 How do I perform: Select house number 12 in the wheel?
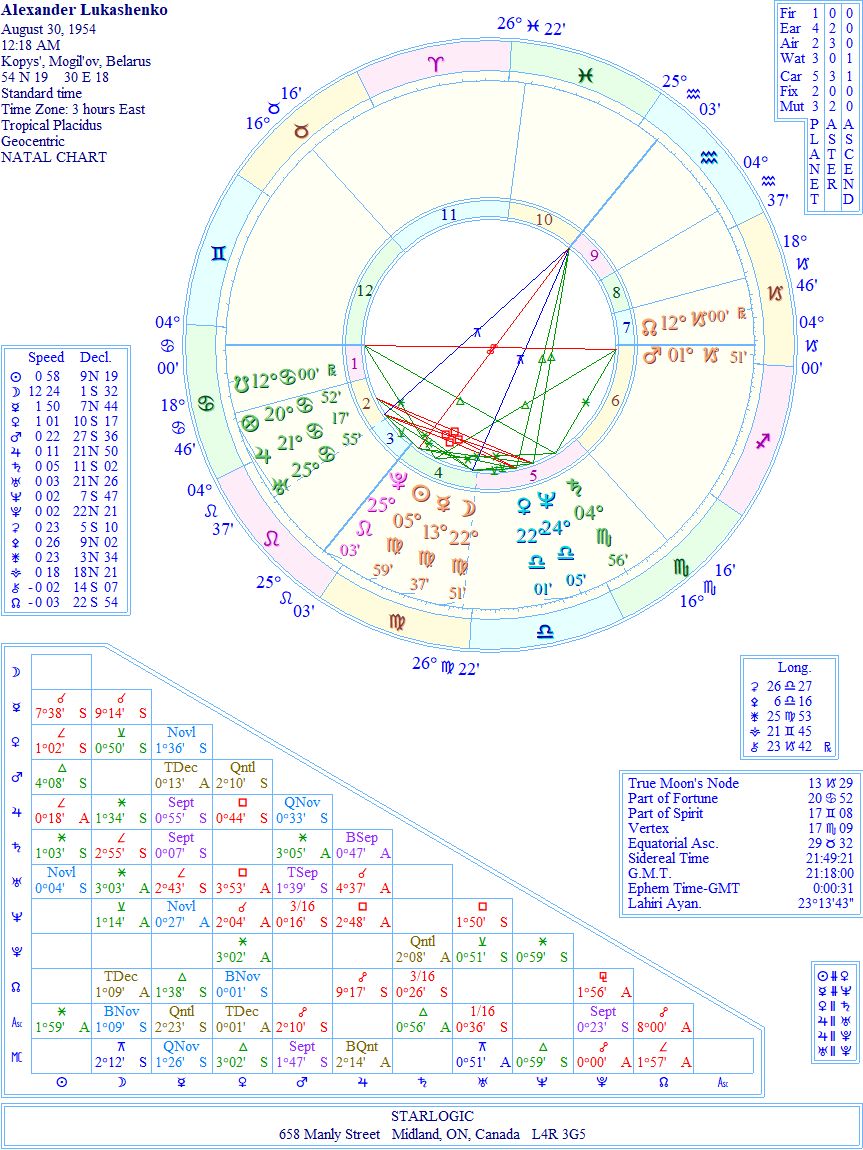(x=364, y=290)
